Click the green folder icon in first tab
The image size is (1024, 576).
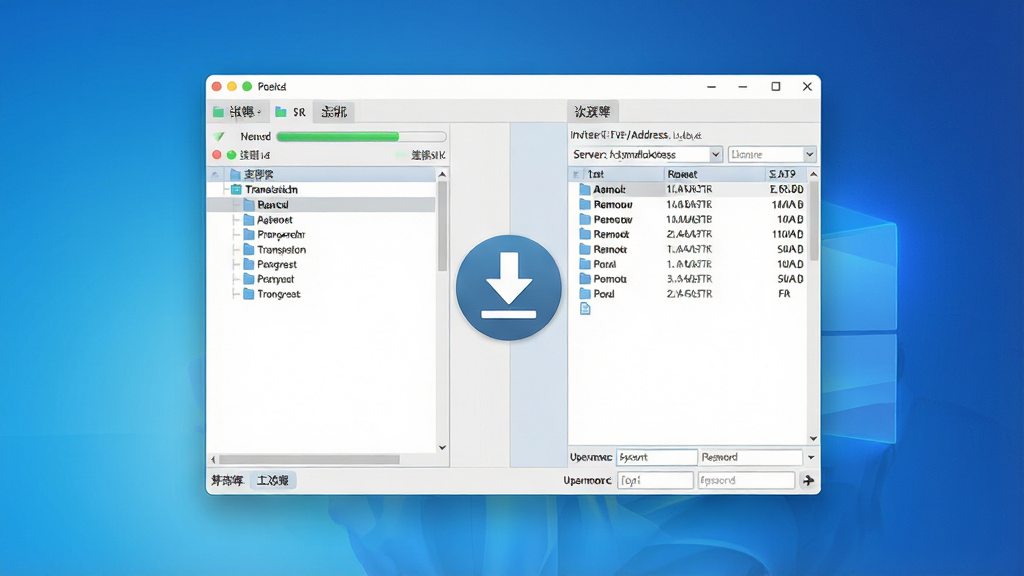tap(219, 112)
